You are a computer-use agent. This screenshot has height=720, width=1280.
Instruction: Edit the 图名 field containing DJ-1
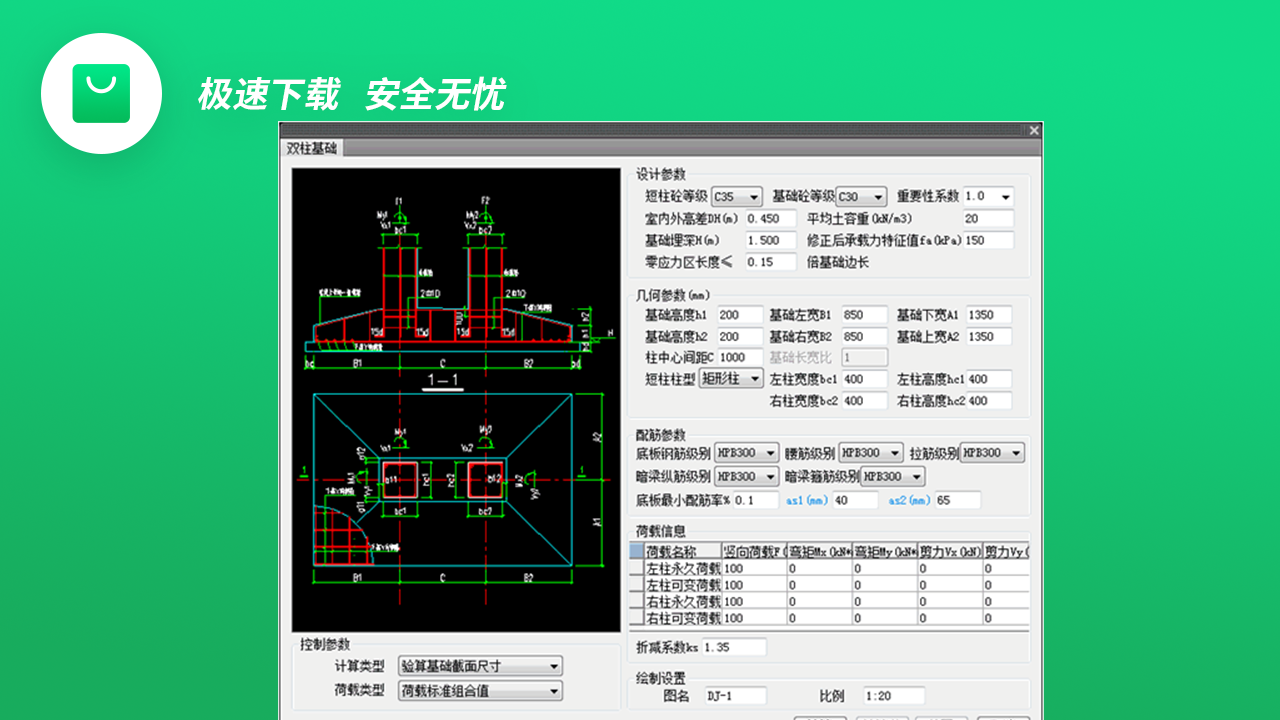(734, 695)
